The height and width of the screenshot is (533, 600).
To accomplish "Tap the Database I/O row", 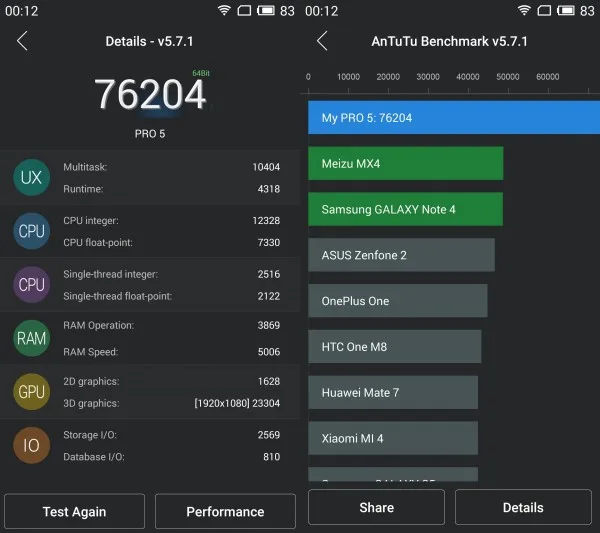I will pos(171,456).
